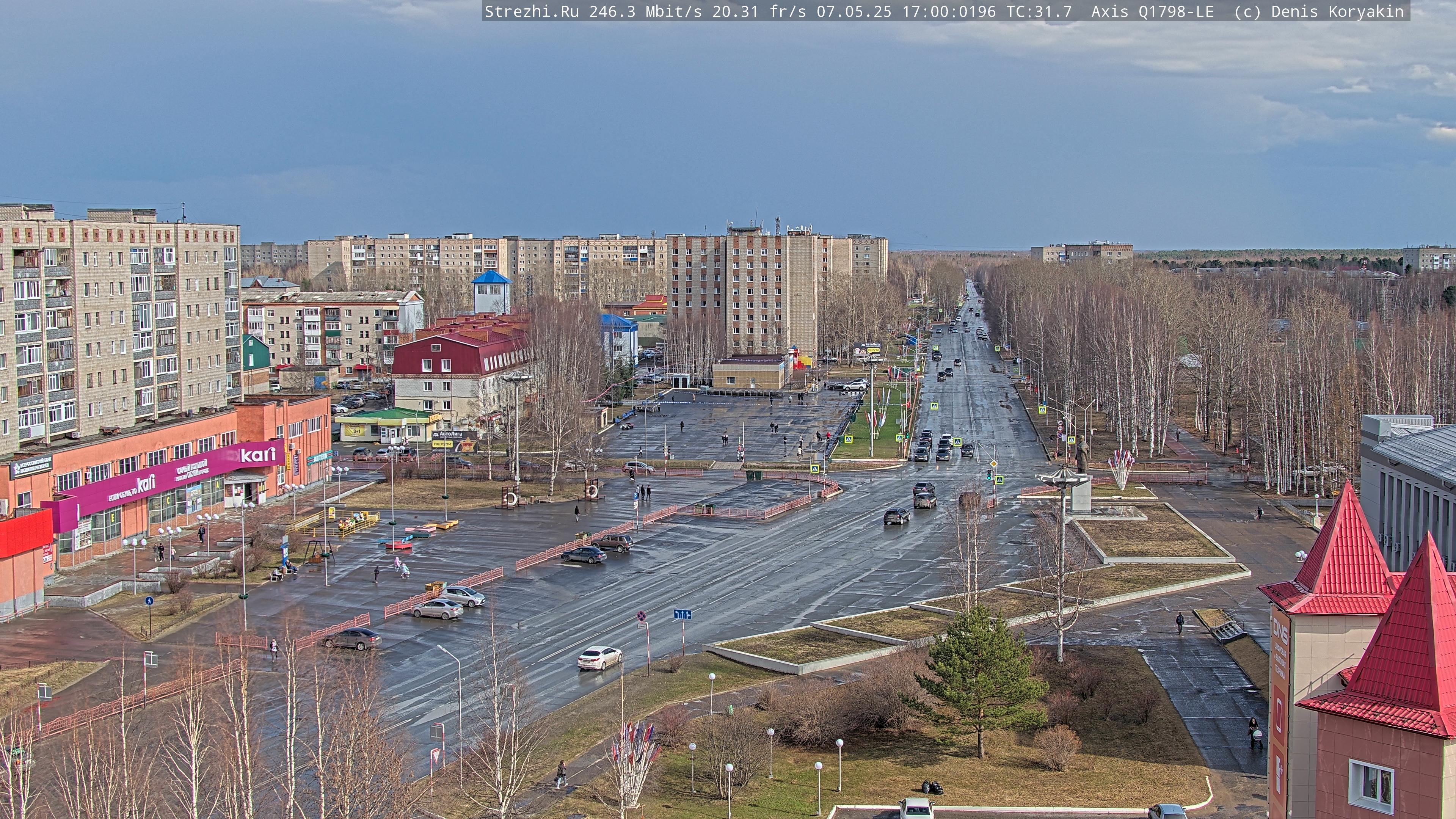
Task: Click the "246.3 Mbit/s" bitrate value
Action: [x=645, y=11]
